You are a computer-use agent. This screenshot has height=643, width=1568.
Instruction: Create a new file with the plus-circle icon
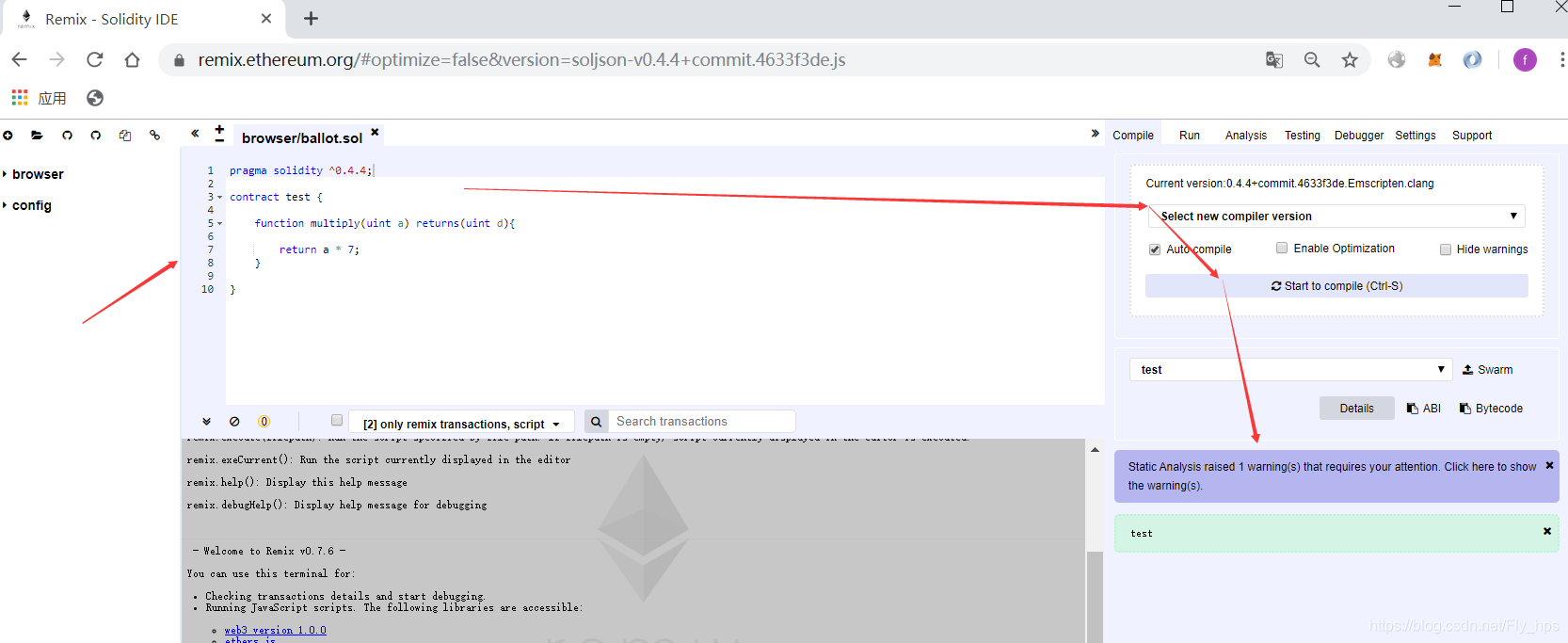(x=8, y=136)
